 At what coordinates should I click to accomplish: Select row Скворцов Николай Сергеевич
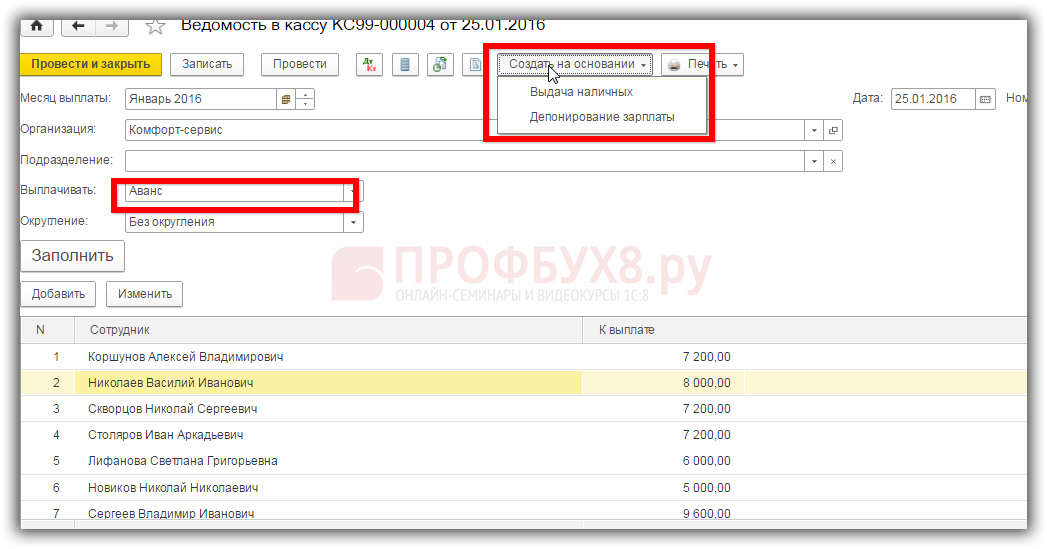coord(172,409)
